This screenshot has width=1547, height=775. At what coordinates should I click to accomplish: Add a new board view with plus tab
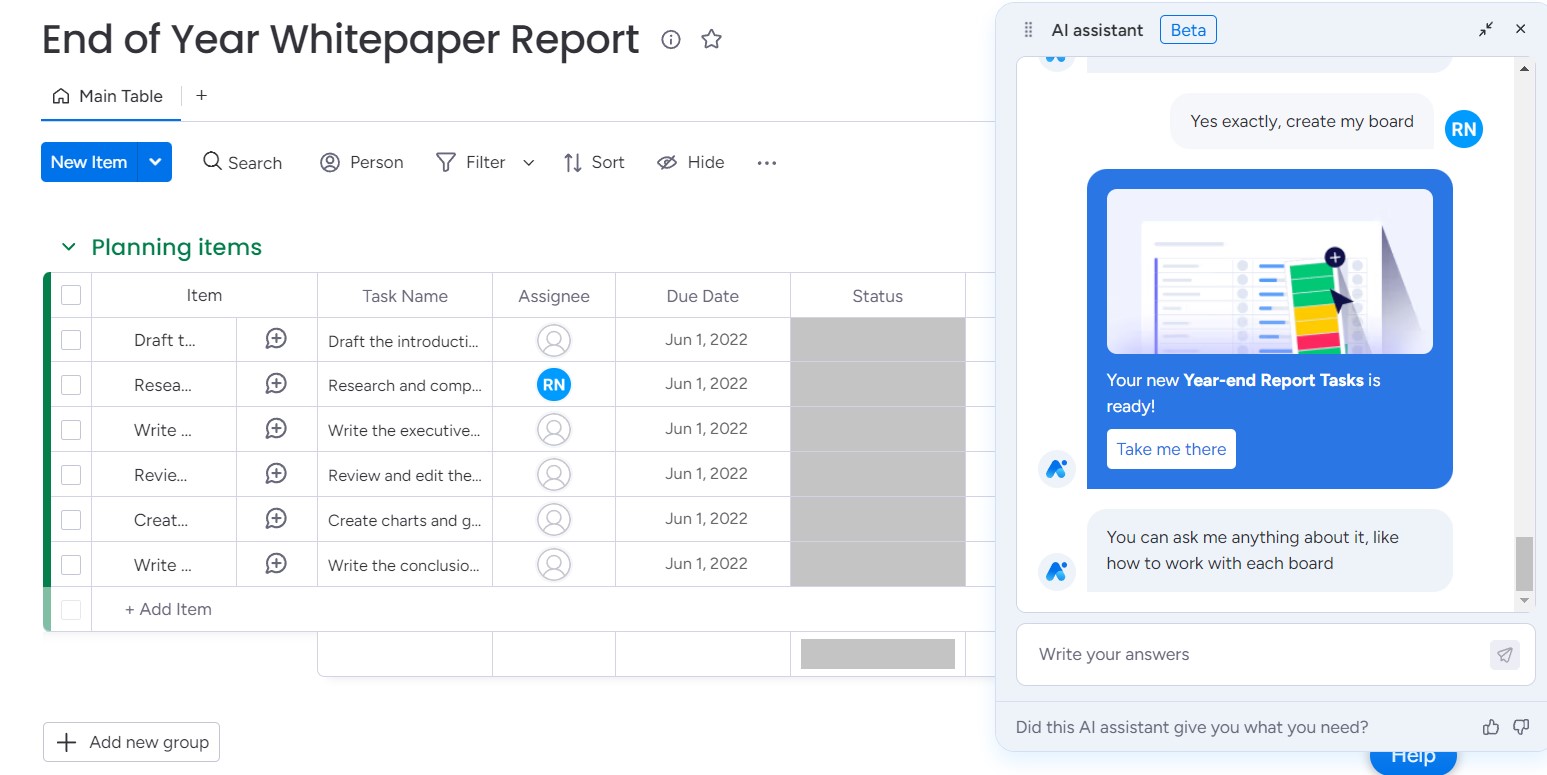(201, 96)
